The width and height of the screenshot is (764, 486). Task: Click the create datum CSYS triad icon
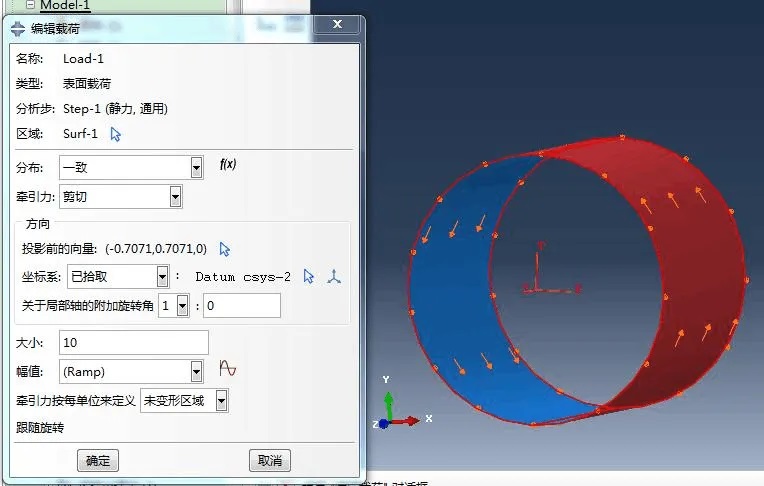pos(334,276)
